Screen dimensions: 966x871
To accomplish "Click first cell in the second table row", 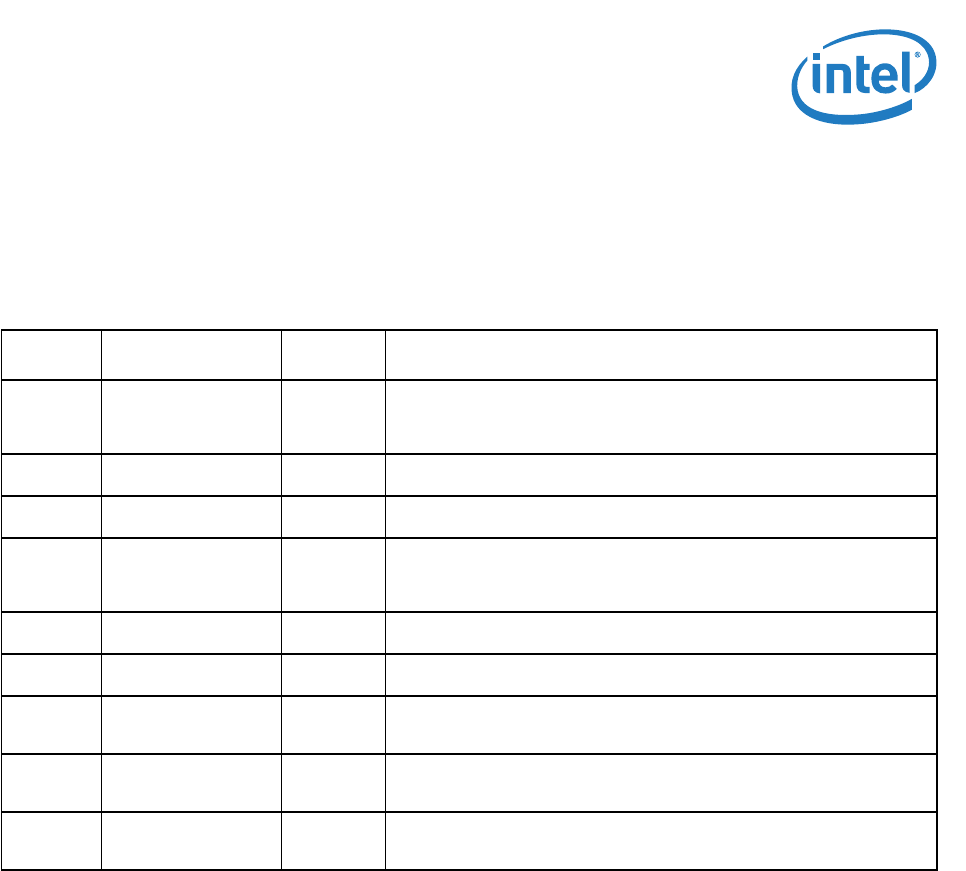I will 51,417.
